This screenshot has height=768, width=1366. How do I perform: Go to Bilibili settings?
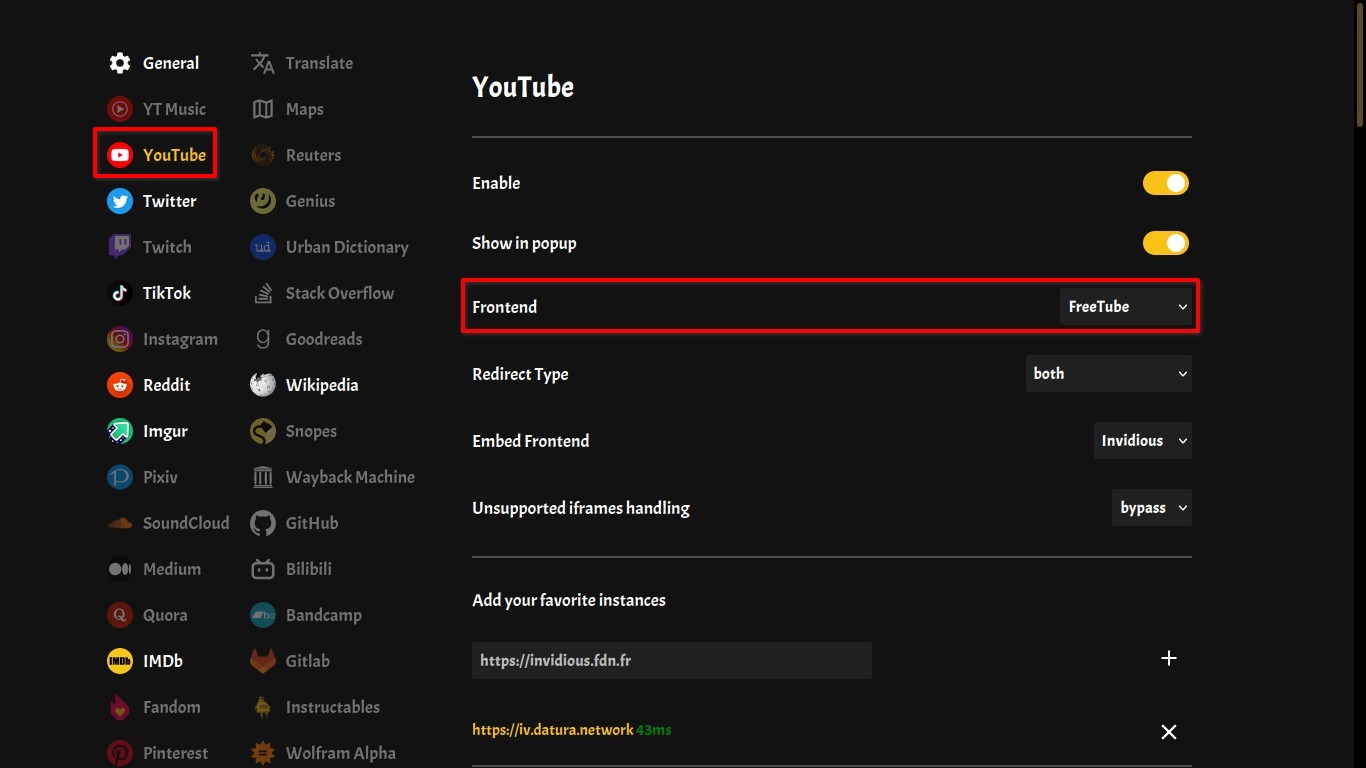point(291,569)
